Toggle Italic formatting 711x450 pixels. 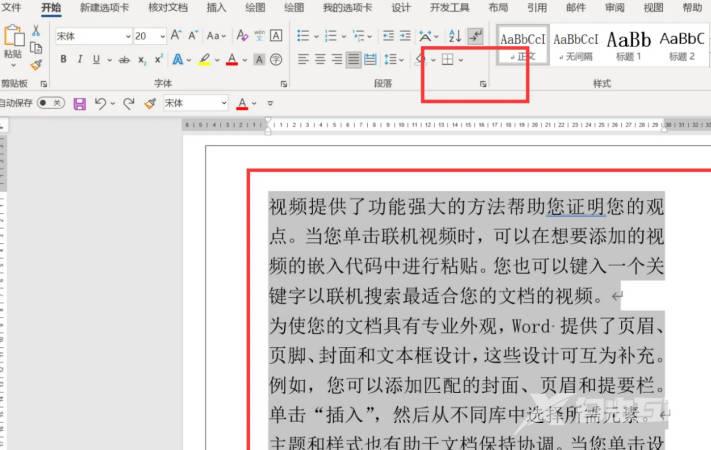tap(80, 59)
